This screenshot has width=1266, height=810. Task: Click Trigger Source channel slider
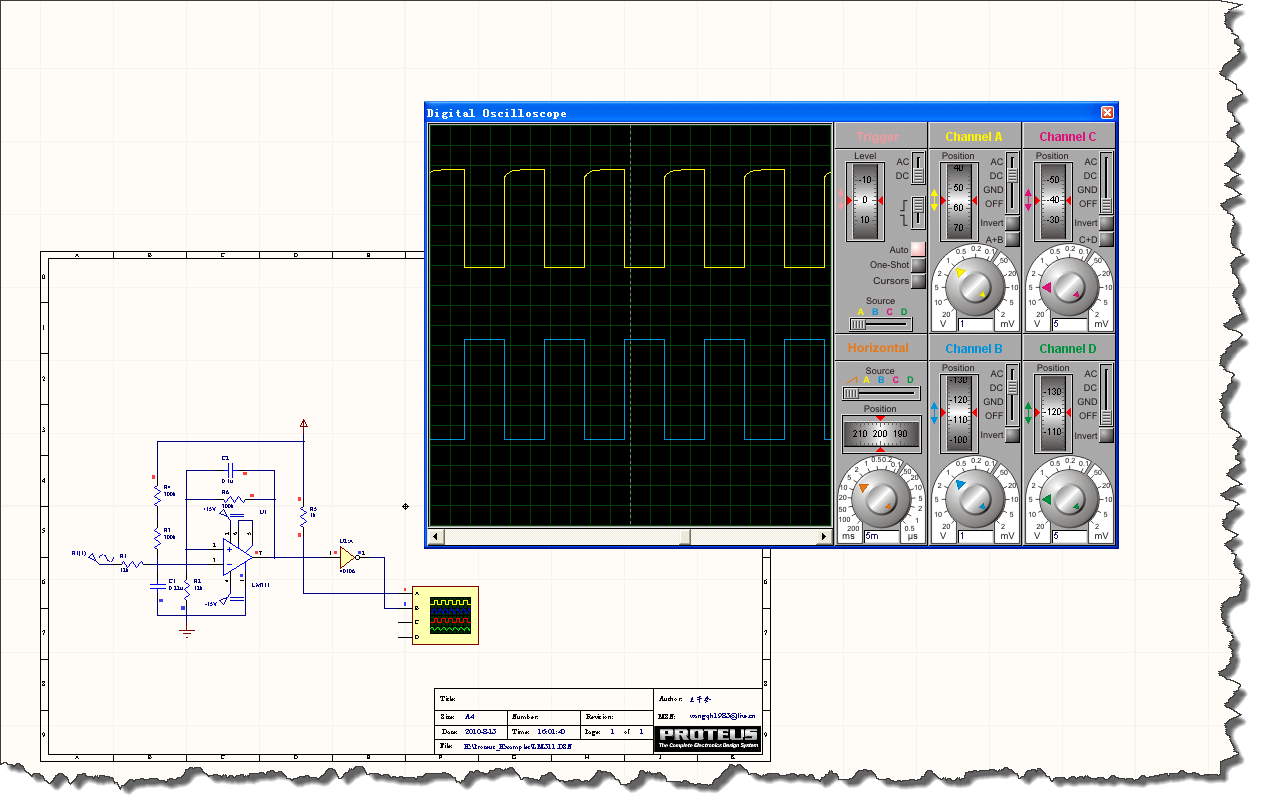(x=880, y=324)
